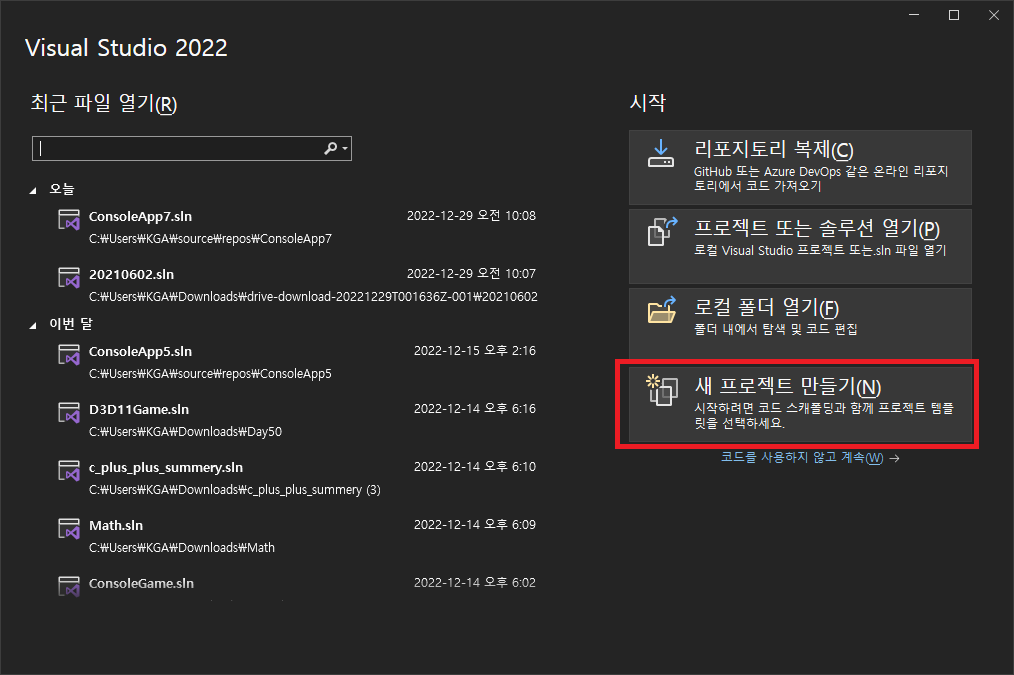
Task: Close the Visual Studio 2022 start window
Action: pos(994,15)
